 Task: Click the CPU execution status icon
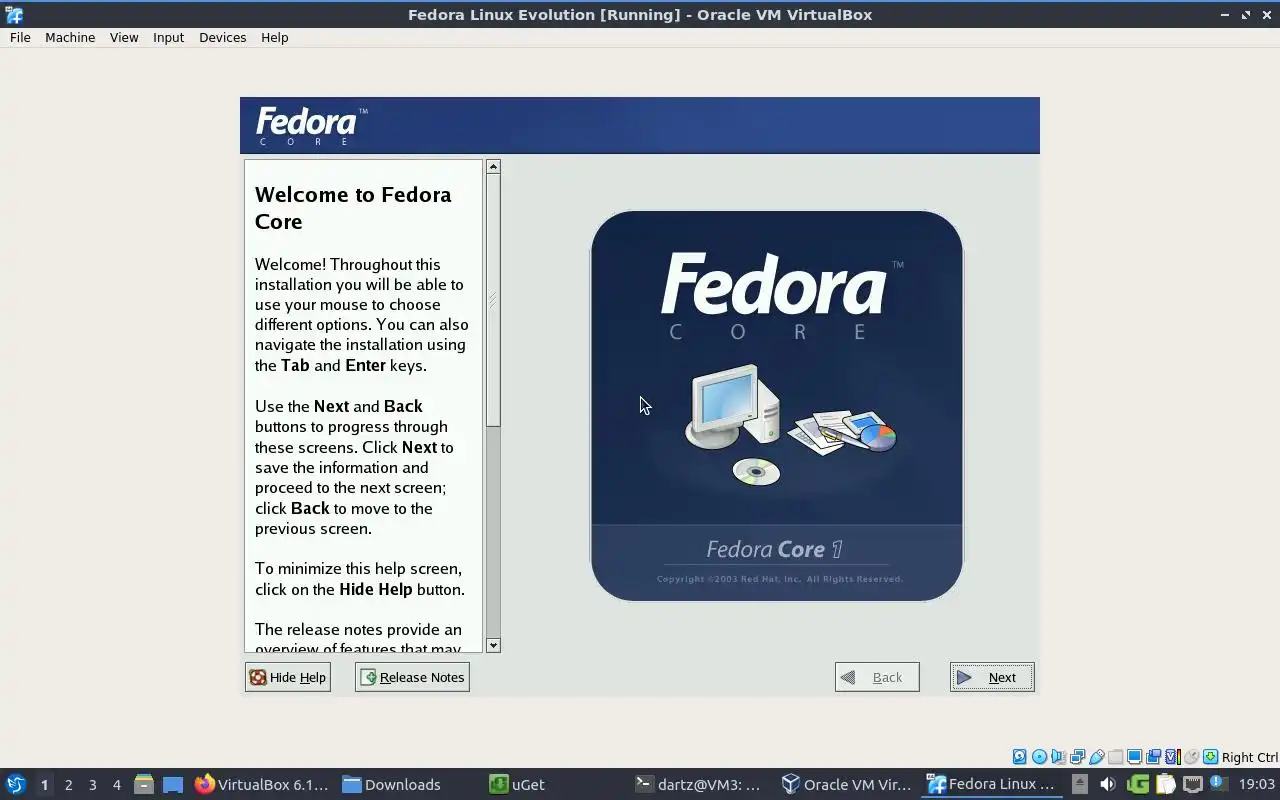click(x=1173, y=757)
